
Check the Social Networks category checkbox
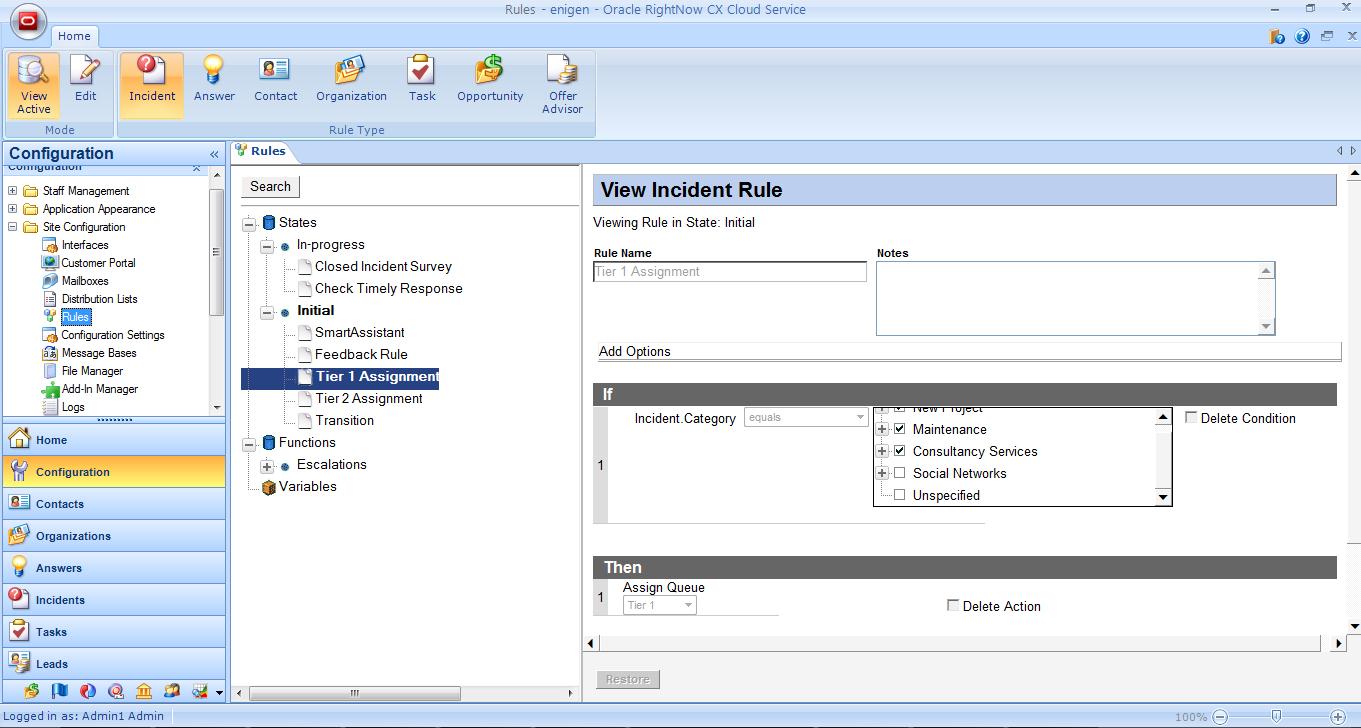pos(899,473)
